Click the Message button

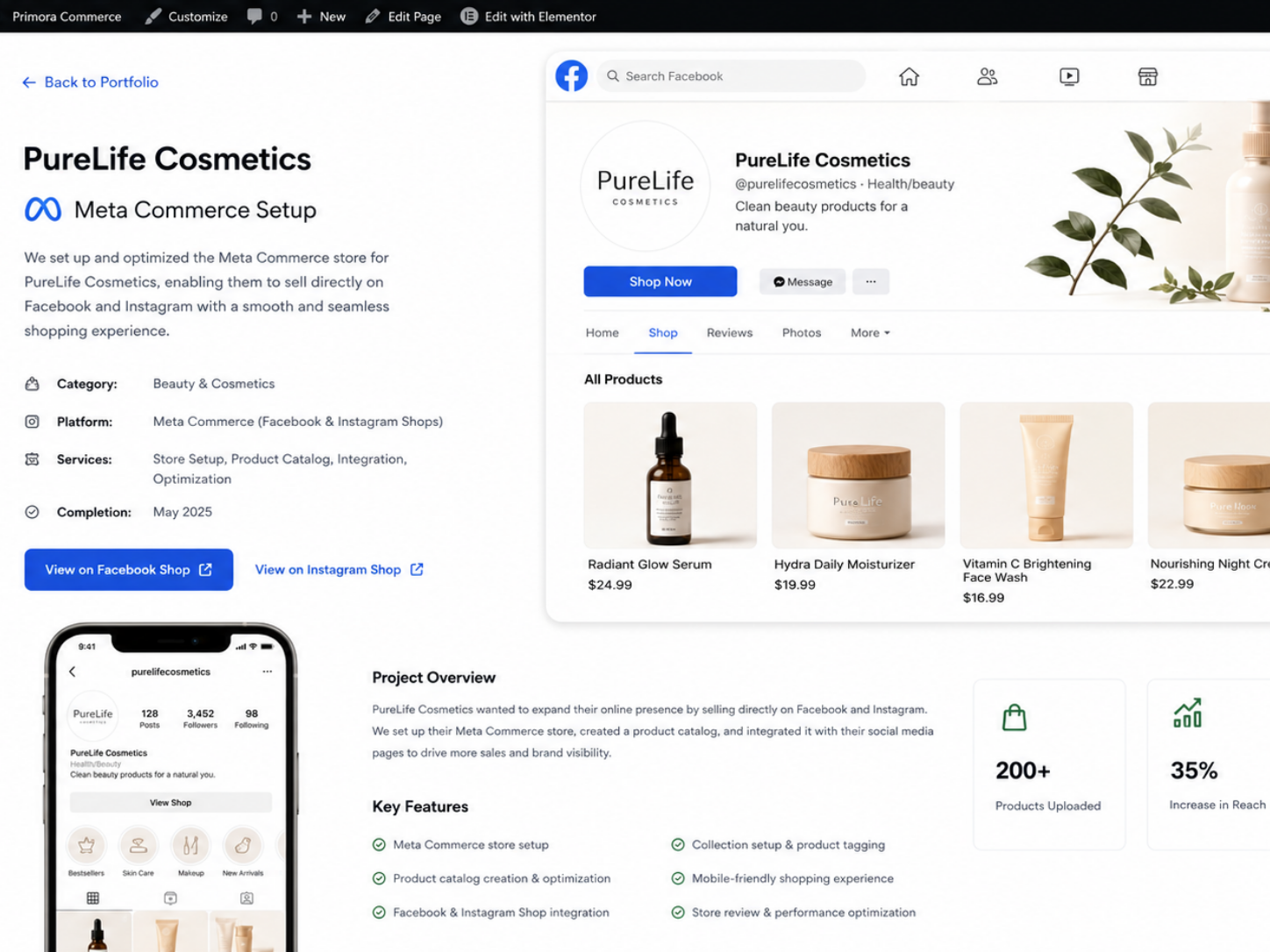click(803, 281)
